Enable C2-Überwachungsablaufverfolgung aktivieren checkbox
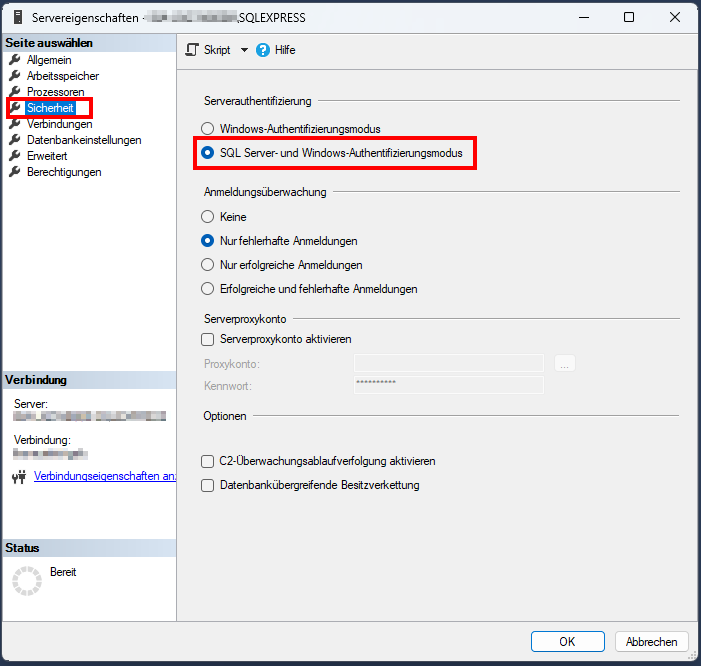 [x=207, y=461]
